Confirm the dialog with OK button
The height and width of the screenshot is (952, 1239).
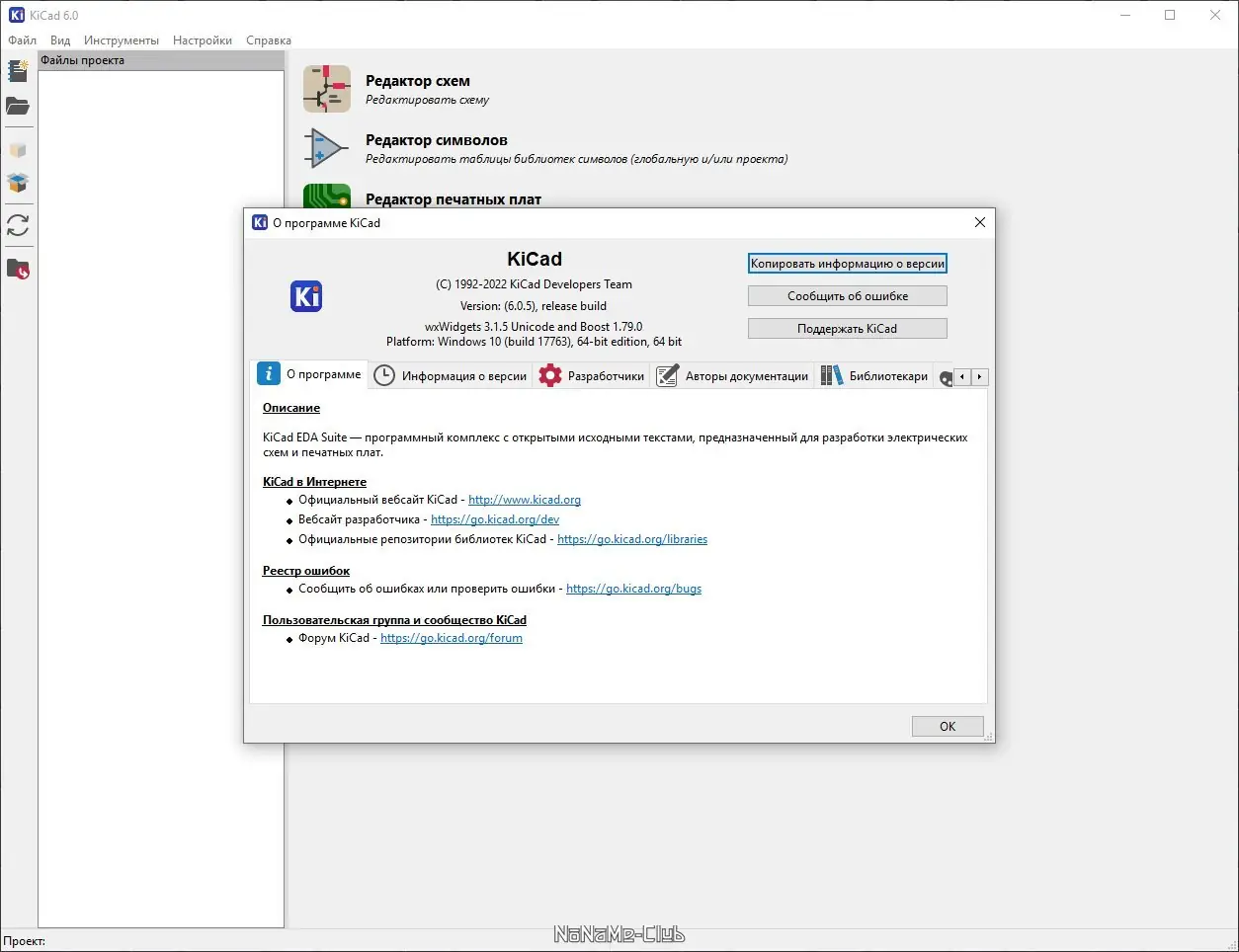tap(948, 727)
